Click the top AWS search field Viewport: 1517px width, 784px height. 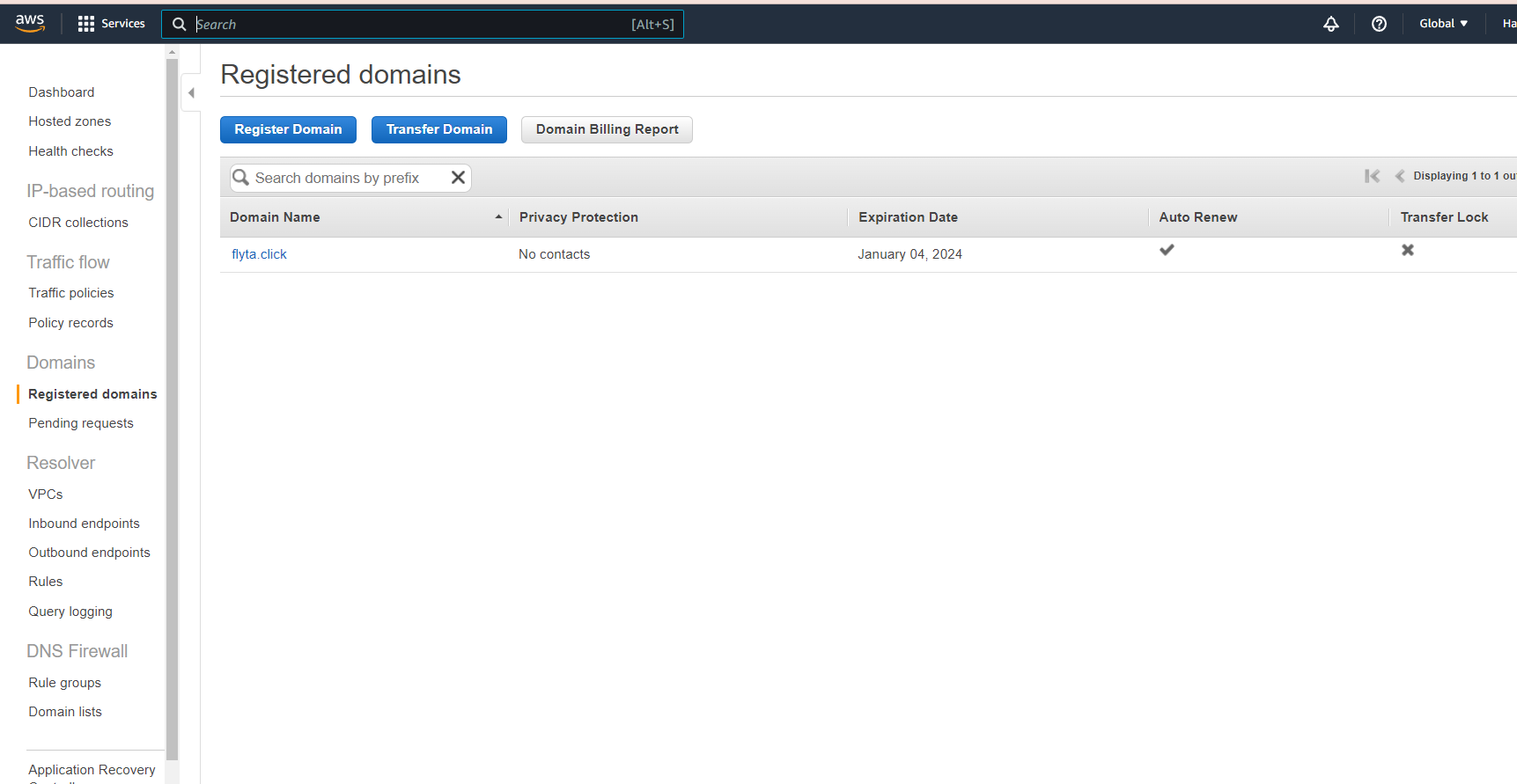click(x=423, y=24)
